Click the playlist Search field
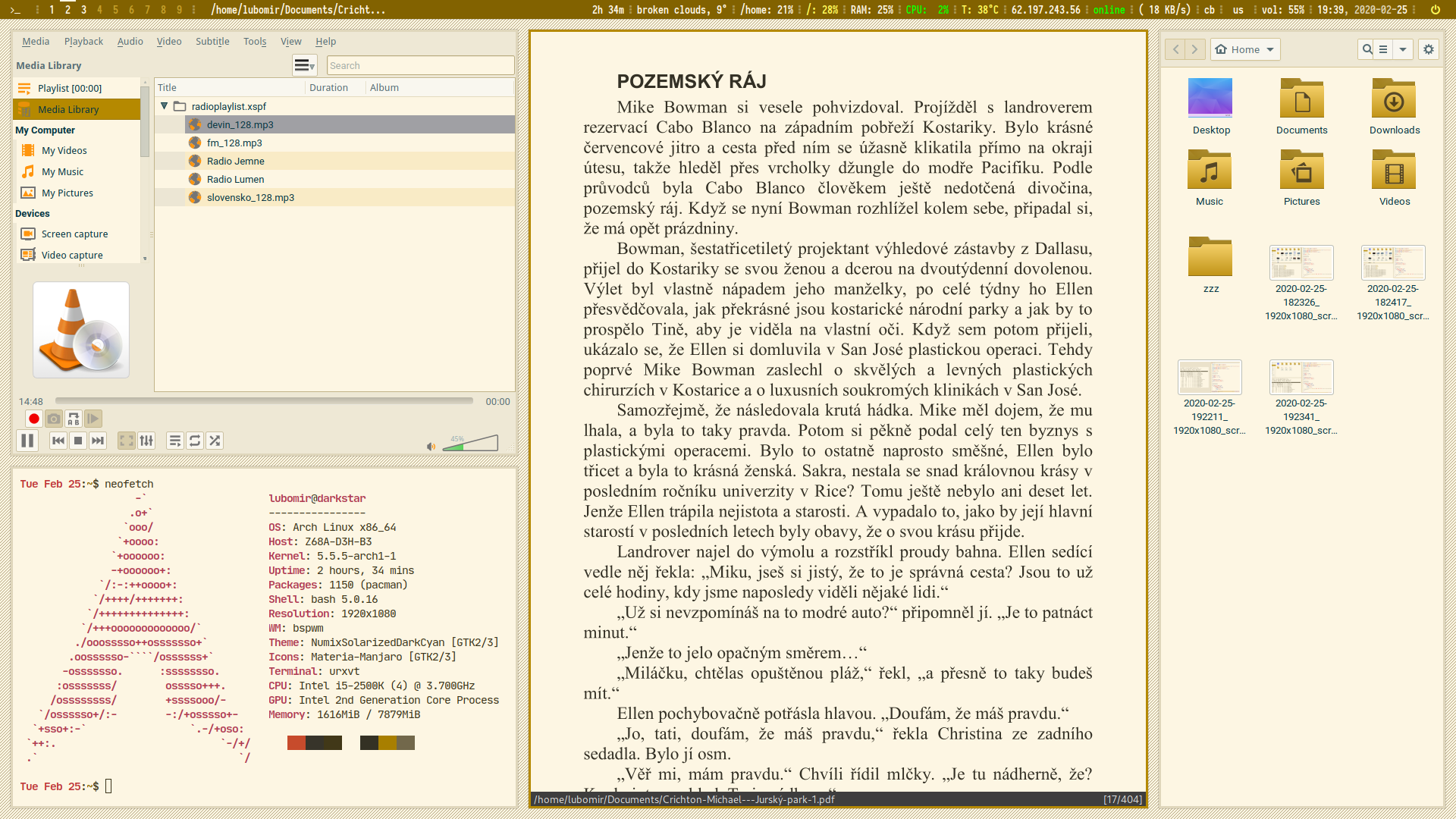 pos(420,65)
